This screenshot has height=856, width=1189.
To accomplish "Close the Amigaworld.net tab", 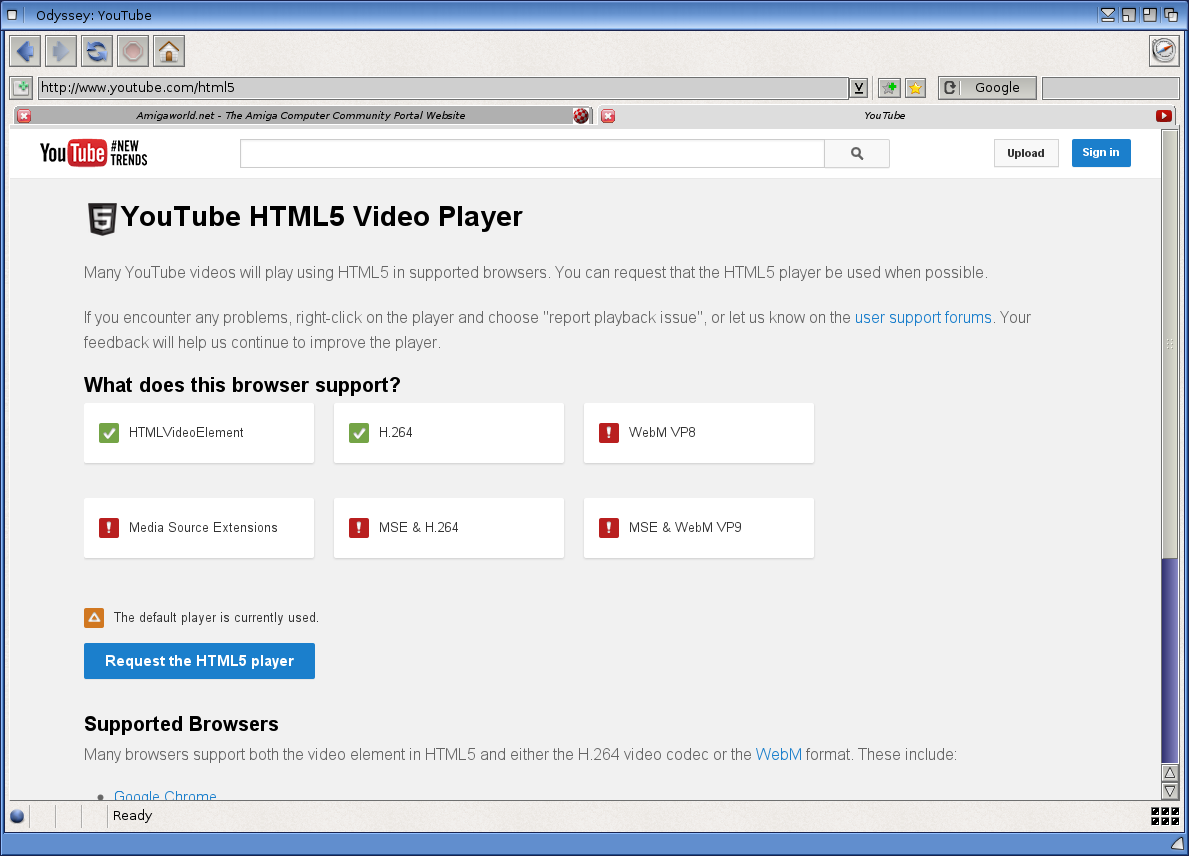I will tap(24, 116).
